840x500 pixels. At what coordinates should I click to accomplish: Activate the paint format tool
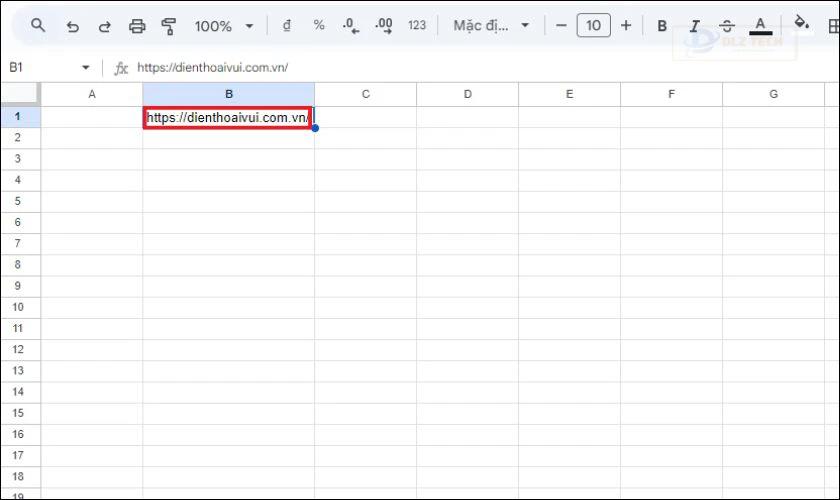(169, 26)
